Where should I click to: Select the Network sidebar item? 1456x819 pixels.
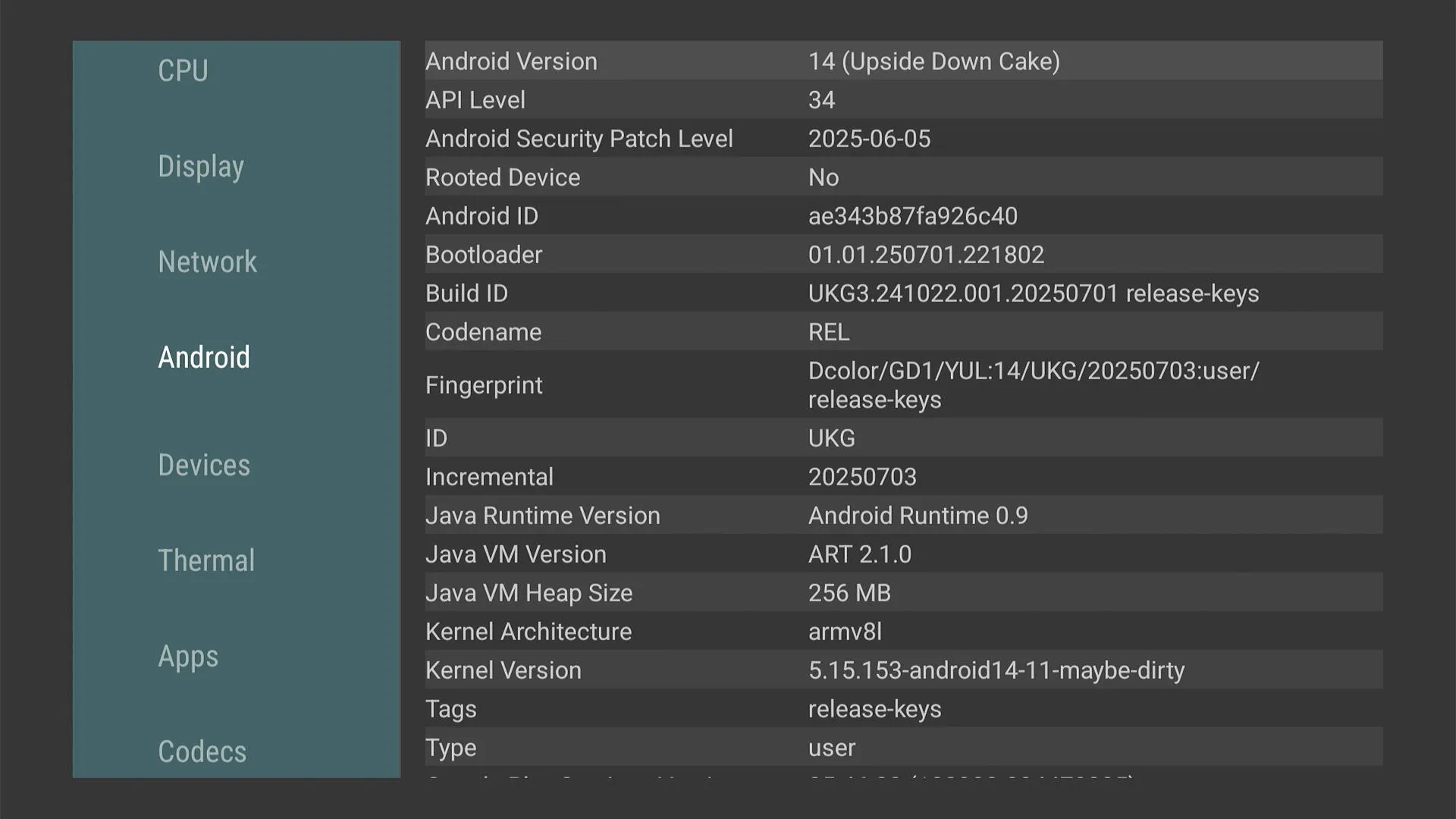click(207, 262)
